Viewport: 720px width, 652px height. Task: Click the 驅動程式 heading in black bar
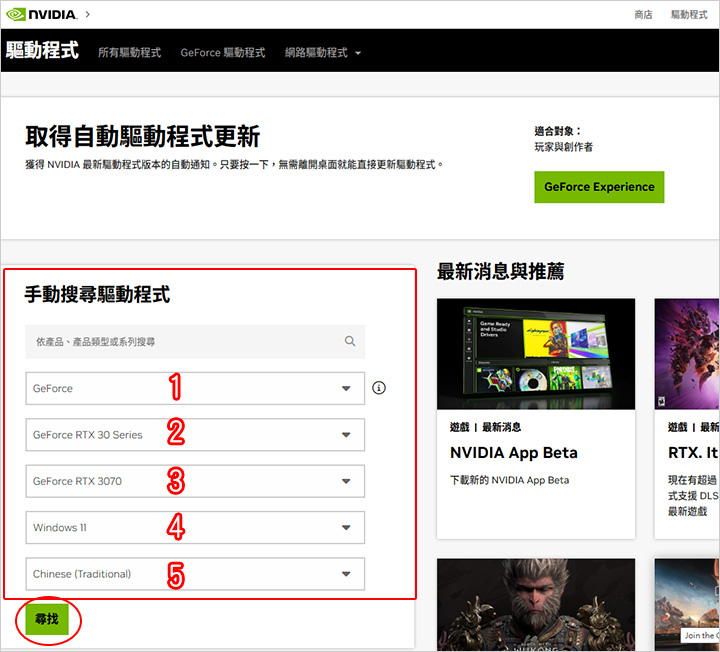[42, 50]
